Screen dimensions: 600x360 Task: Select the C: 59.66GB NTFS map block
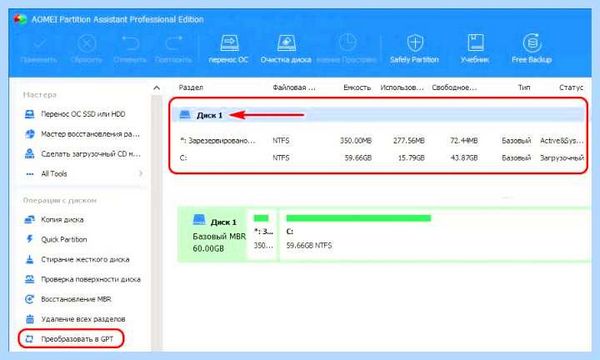(436, 235)
